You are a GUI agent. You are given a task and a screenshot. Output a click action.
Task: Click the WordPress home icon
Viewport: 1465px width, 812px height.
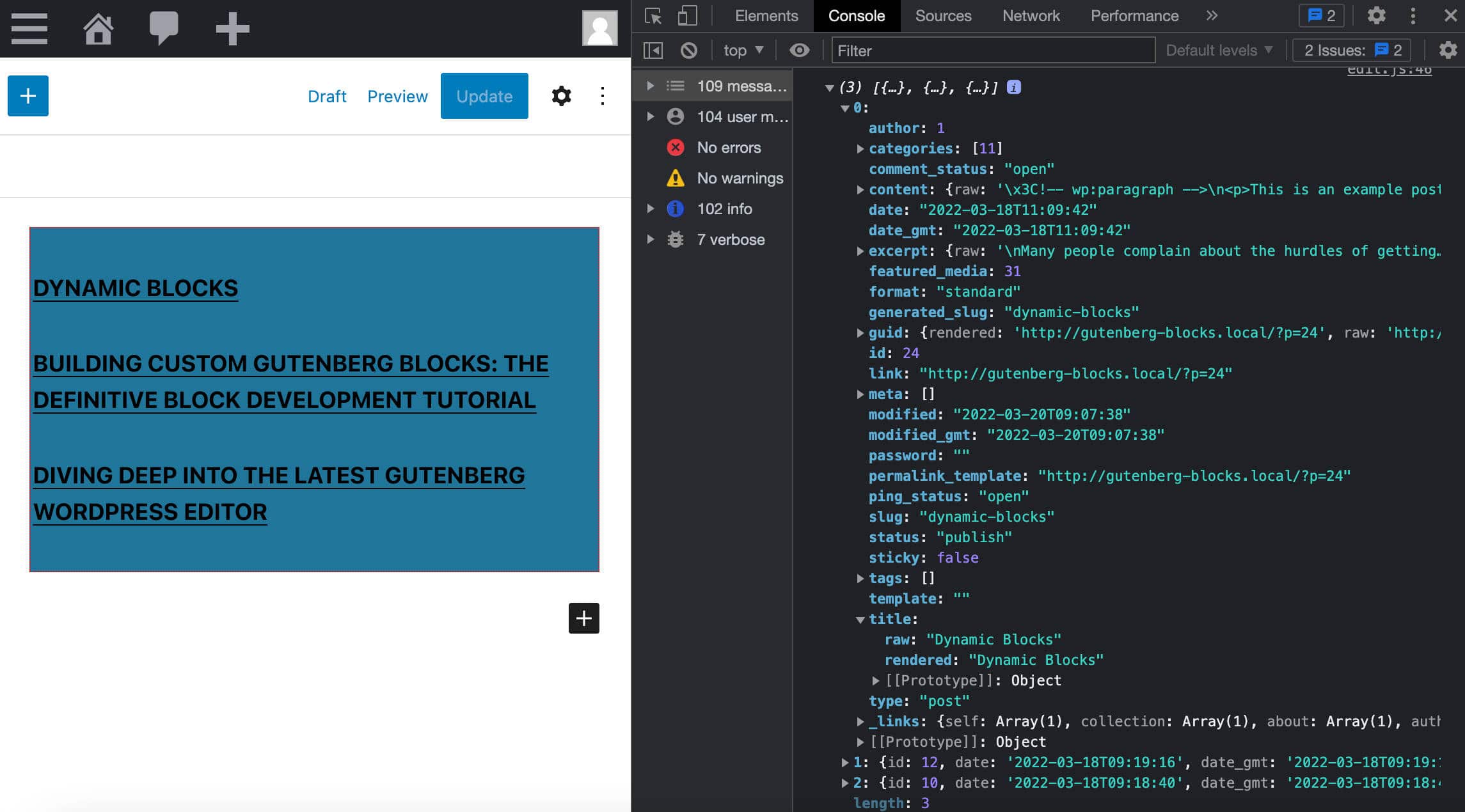click(x=97, y=26)
